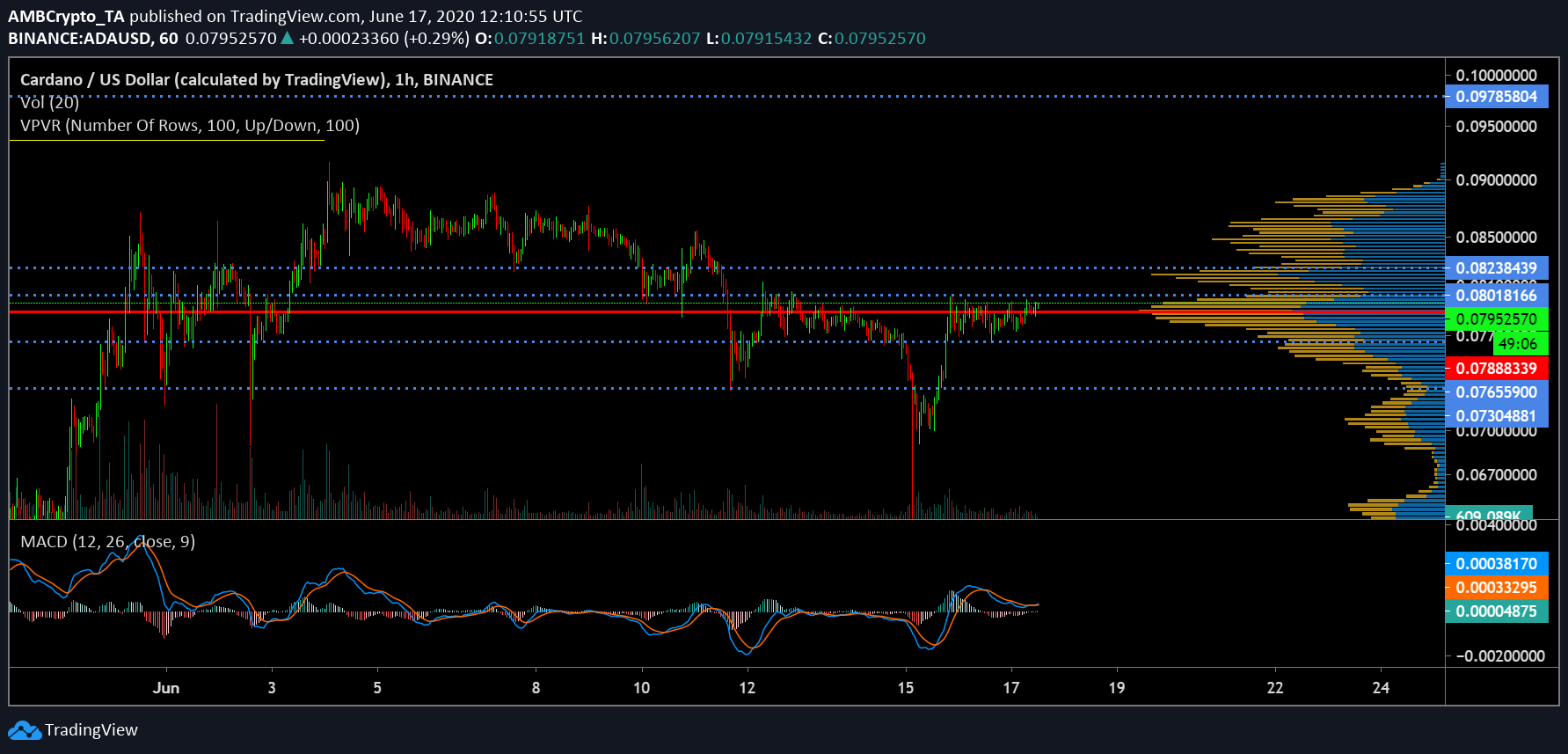Image resolution: width=1568 pixels, height=754 pixels.
Task: Select the MACD (12, 26, close, 9) label
Action: coord(107,541)
